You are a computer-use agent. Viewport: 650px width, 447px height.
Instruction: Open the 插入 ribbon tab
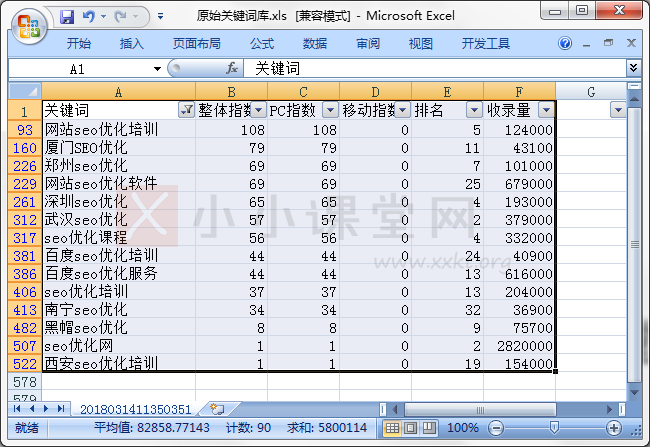[x=131, y=43]
